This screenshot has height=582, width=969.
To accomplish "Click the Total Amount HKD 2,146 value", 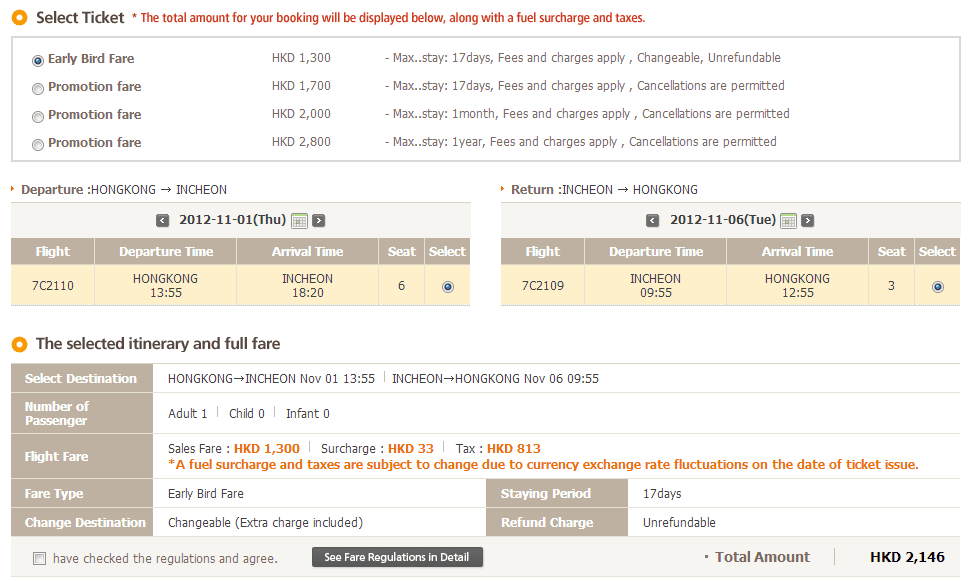I will (x=907, y=557).
